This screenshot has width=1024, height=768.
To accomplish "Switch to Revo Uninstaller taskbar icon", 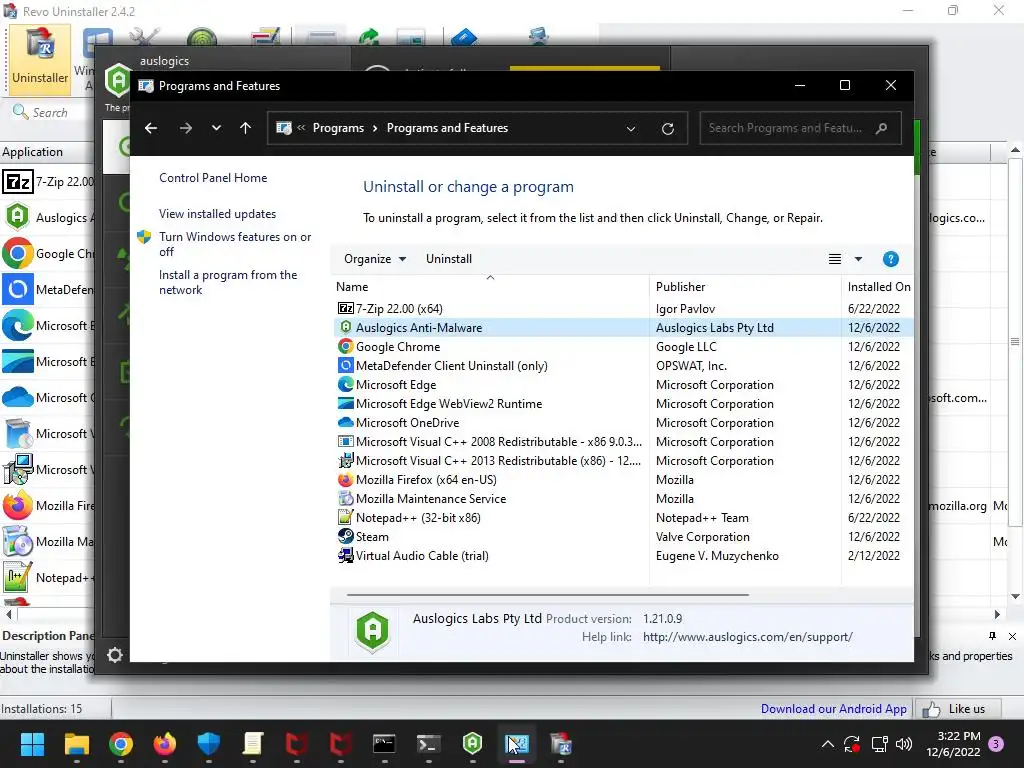I will coord(561,744).
